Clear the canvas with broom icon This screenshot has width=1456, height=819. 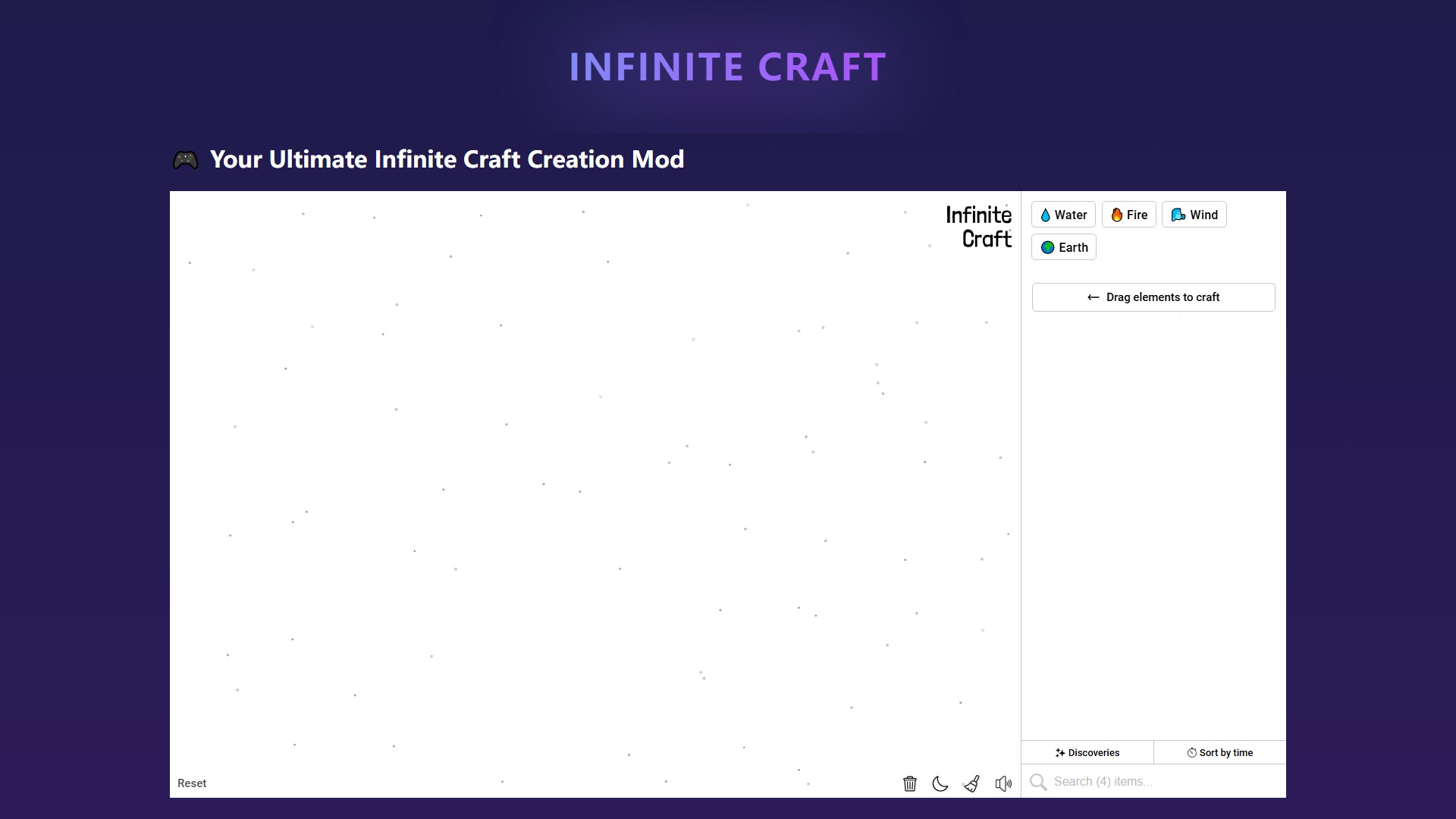971,783
